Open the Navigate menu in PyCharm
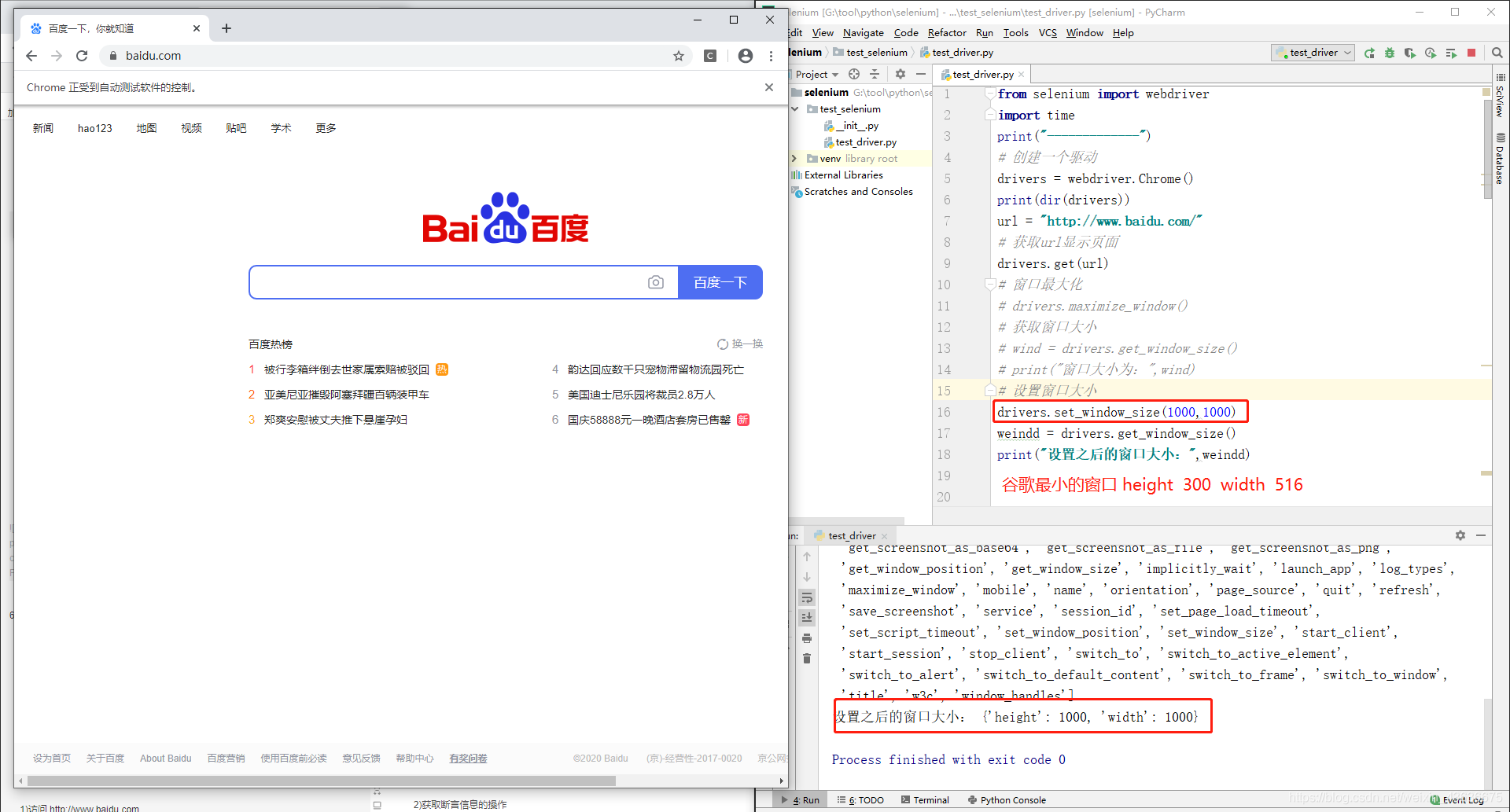Viewport: 1510px width, 812px height. 864,33
